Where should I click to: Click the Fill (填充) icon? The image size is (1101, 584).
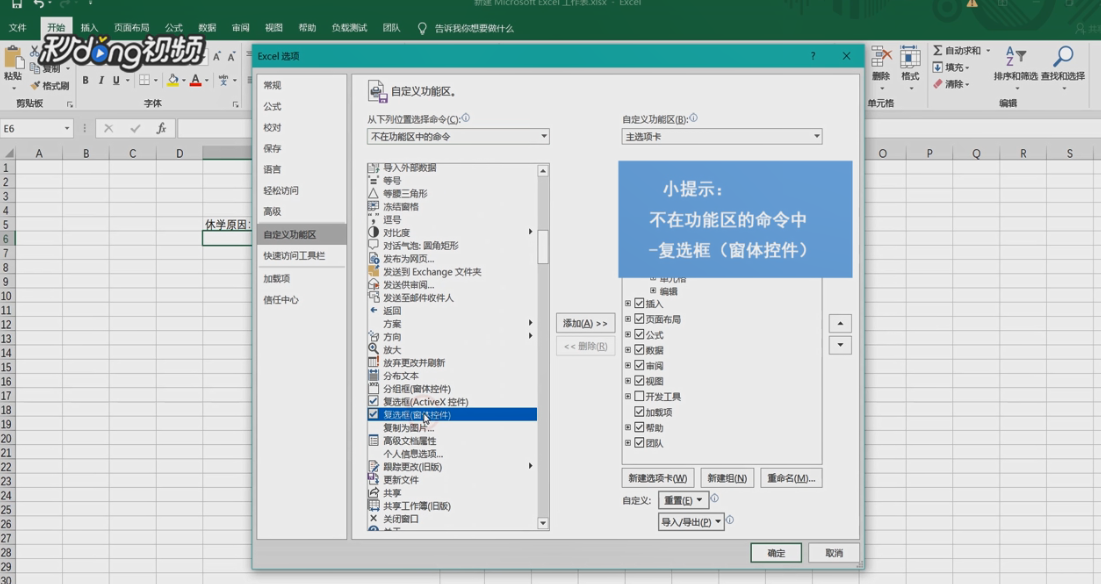click(x=937, y=68)
